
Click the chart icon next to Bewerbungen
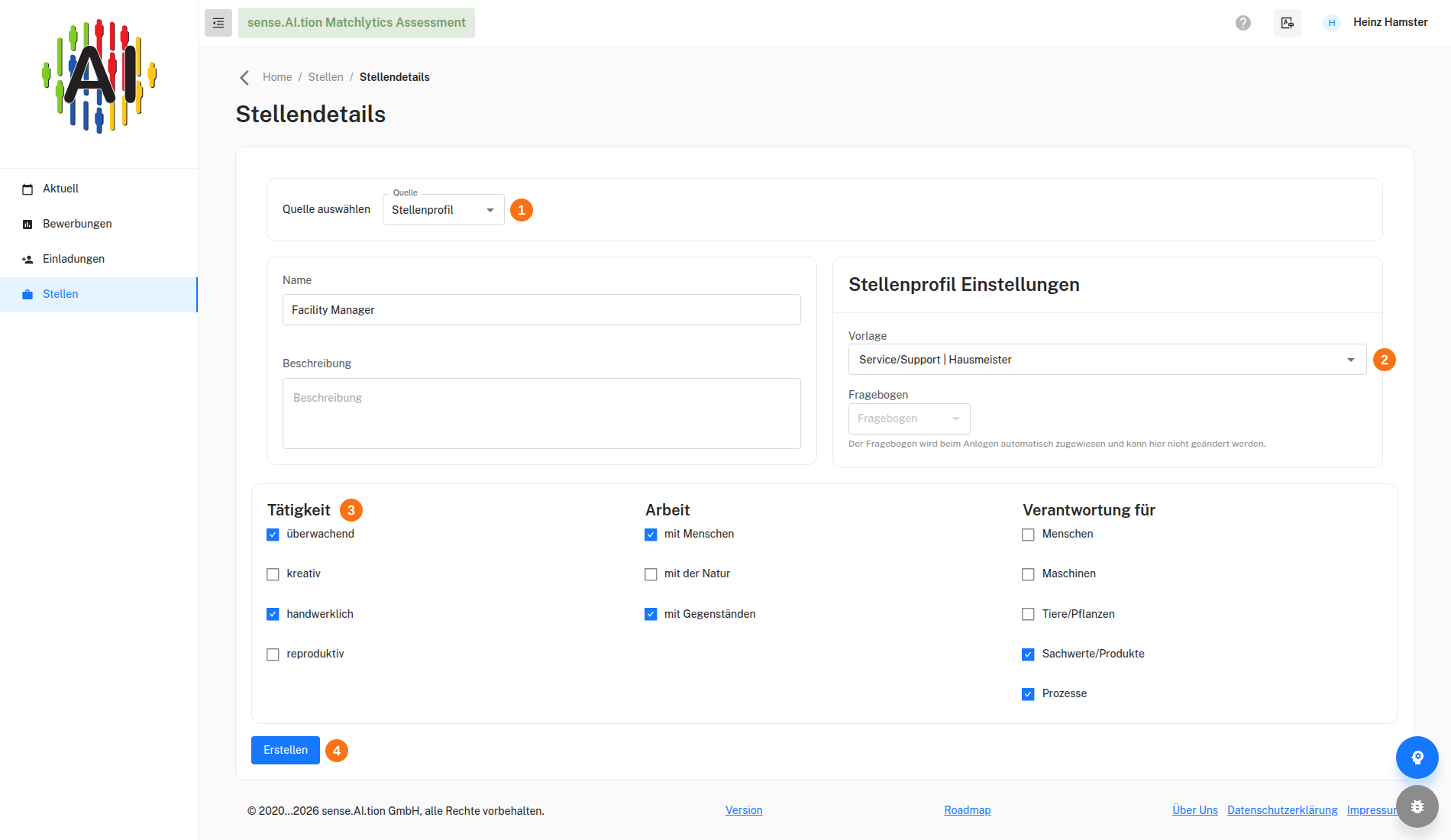tap(27, 224)
